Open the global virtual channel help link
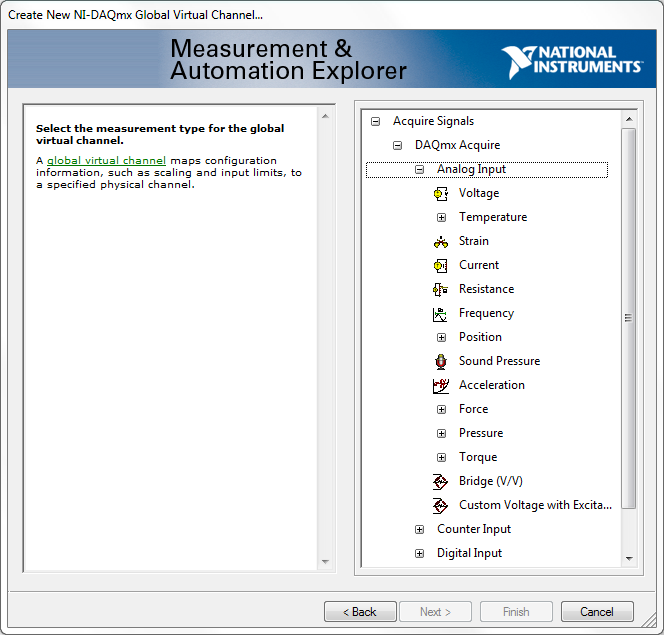This screenshot has height=635, width=664. pyautogui.click(x=106, y=160)
